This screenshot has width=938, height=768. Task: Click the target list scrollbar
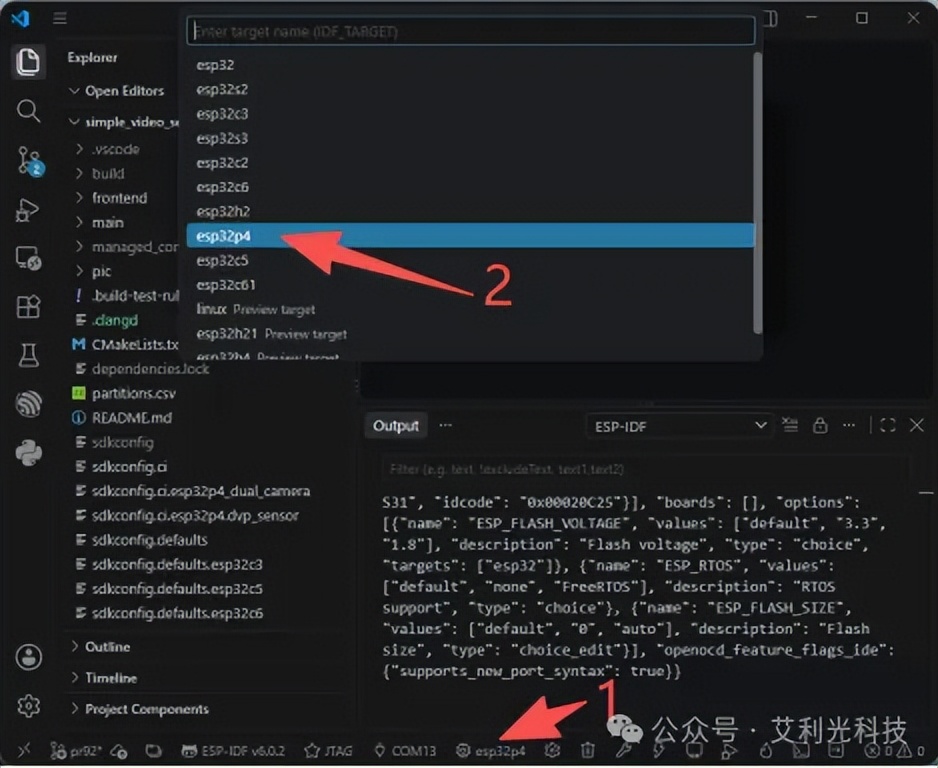point(757,193)
